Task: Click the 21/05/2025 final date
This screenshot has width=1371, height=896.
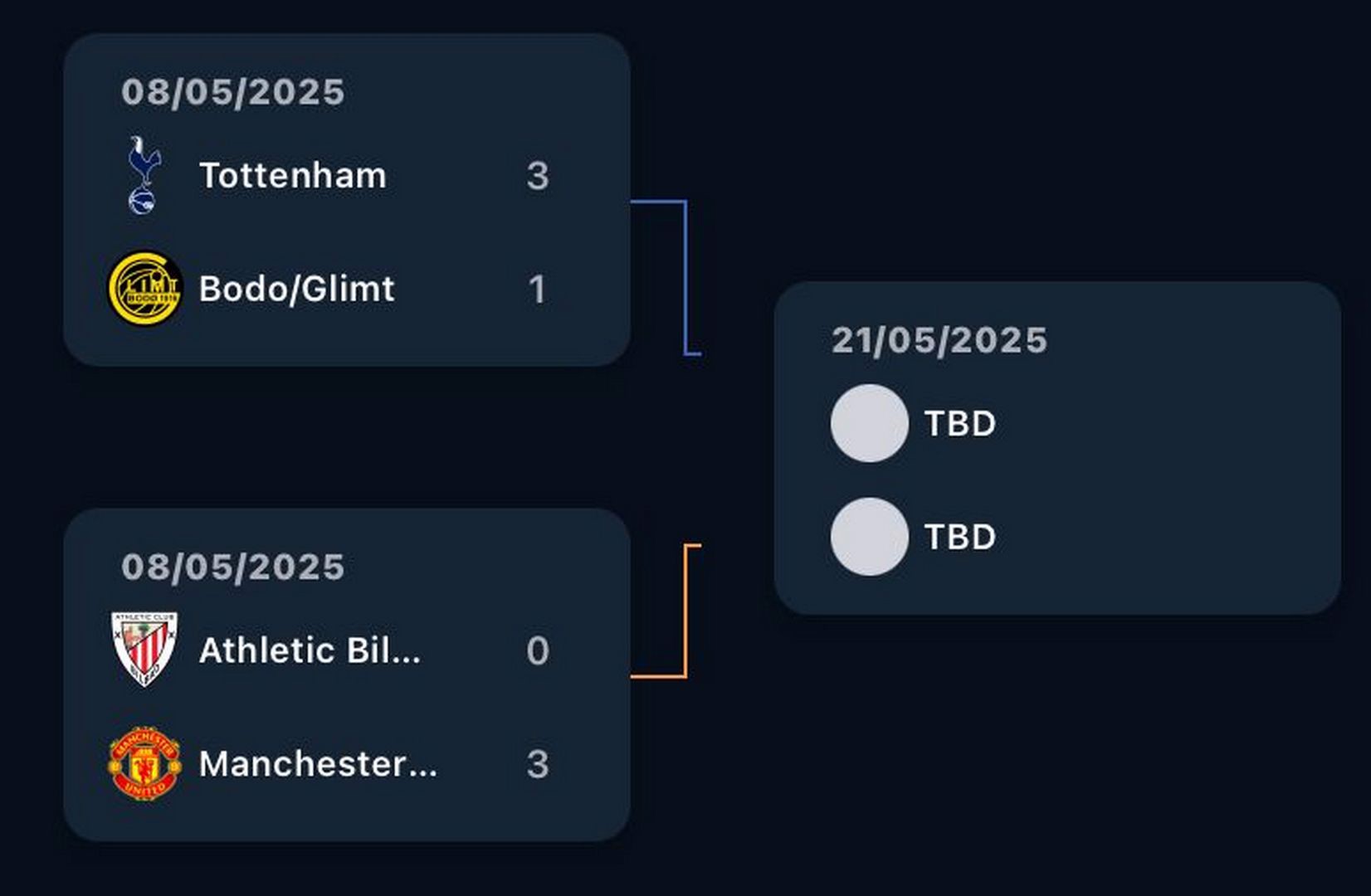Action: coord(939,340)
